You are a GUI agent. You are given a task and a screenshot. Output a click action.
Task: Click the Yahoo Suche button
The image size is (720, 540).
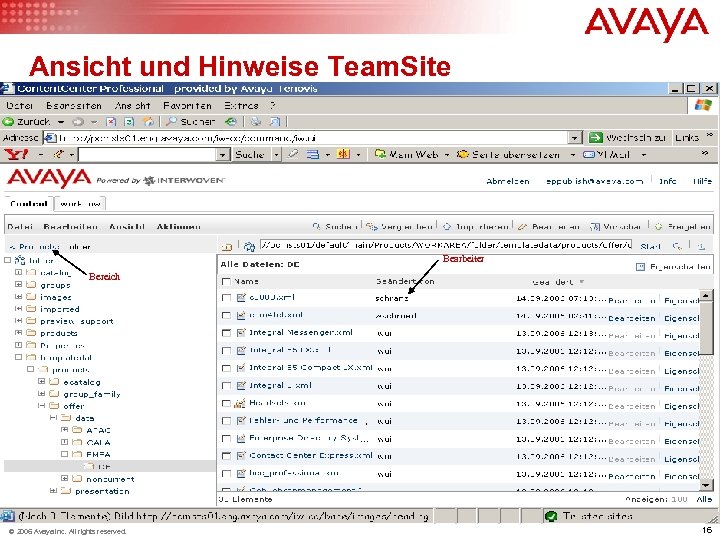tap(250, 155)
